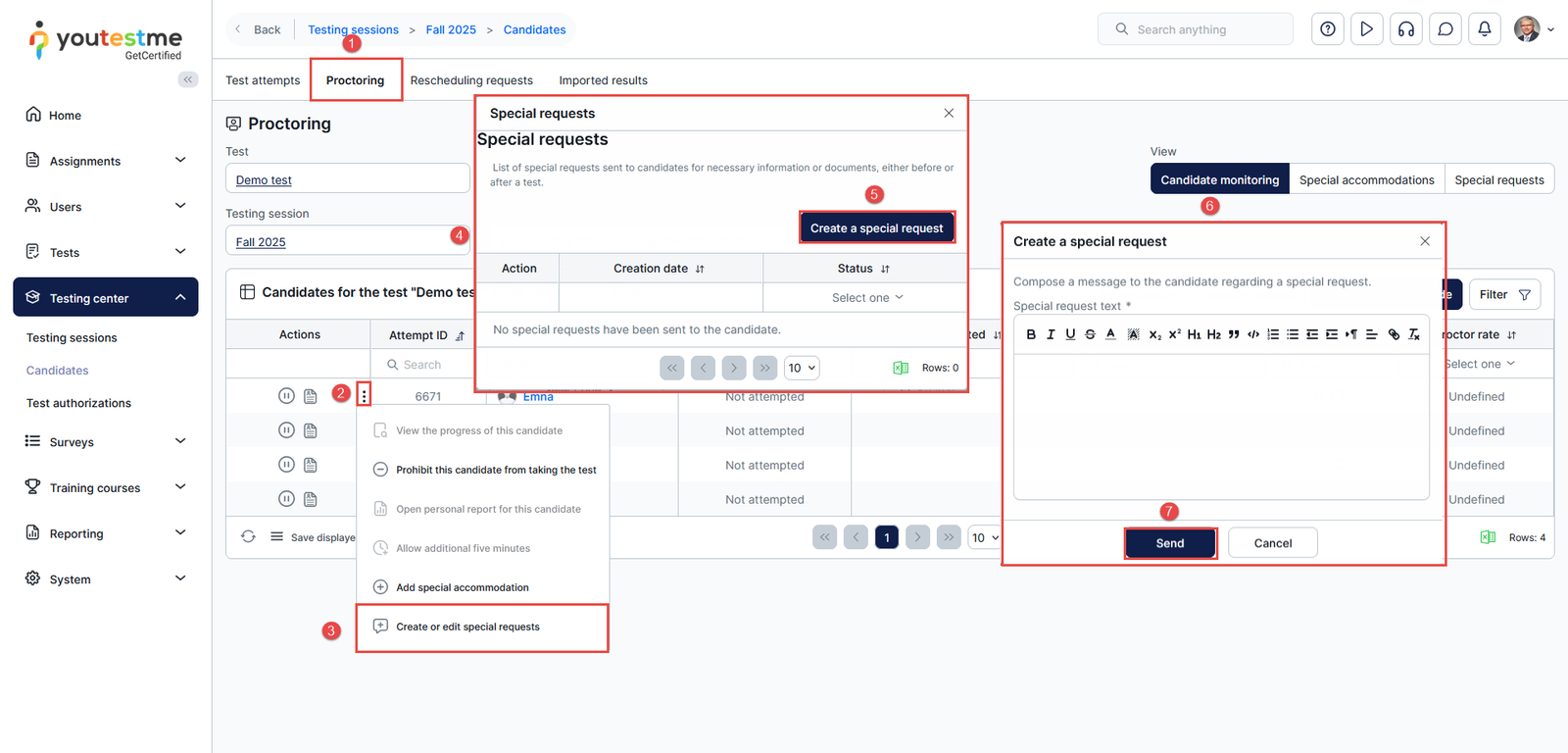The height and width of the screenshot is (753, 1568).
Task: Toggle strikethrough formatting in the editor
Action: 1090,334
